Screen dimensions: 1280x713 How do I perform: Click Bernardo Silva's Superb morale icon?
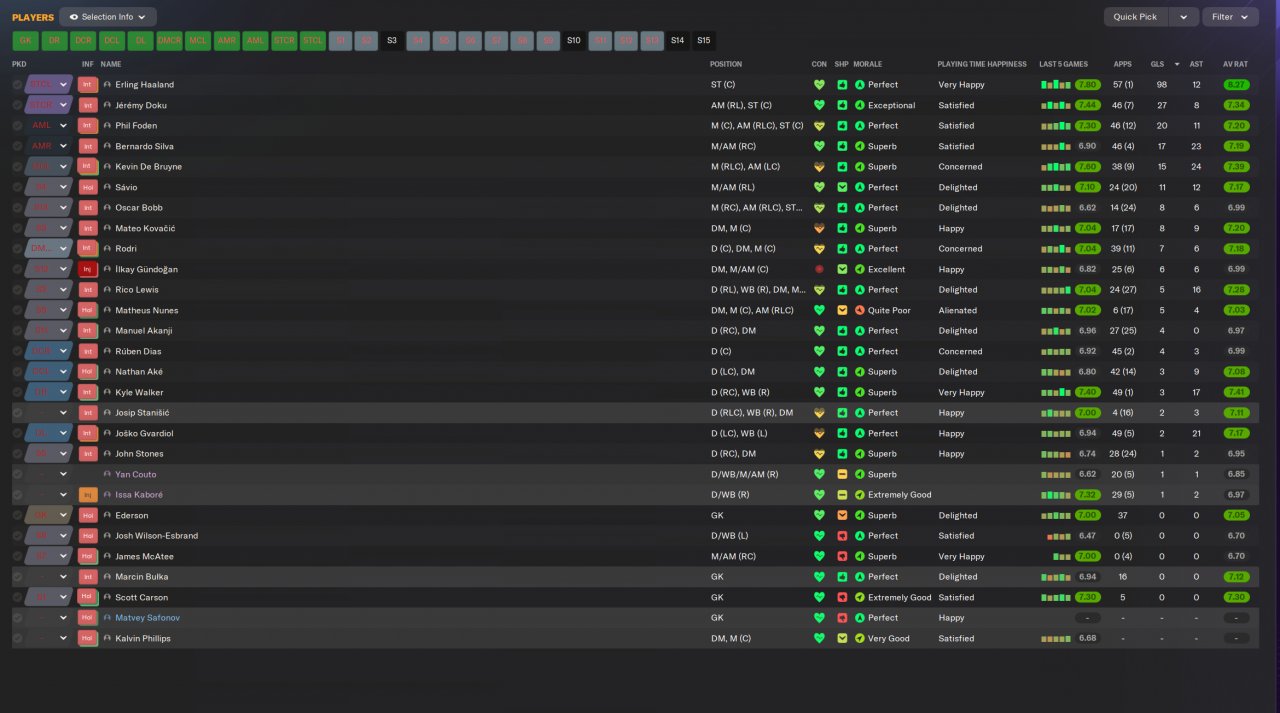[860, 146]
